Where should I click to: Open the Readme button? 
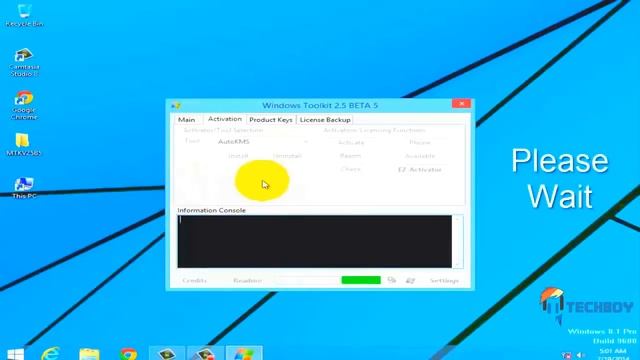tap(247, 280)
